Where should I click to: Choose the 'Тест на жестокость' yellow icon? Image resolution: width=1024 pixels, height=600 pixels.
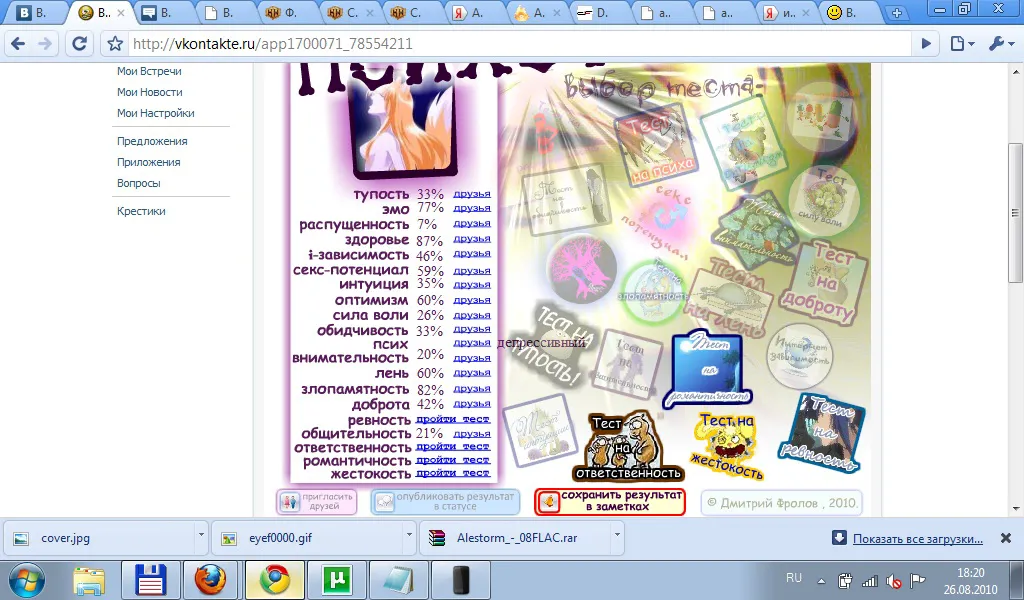pyautogui.click(x=727, y=446)
